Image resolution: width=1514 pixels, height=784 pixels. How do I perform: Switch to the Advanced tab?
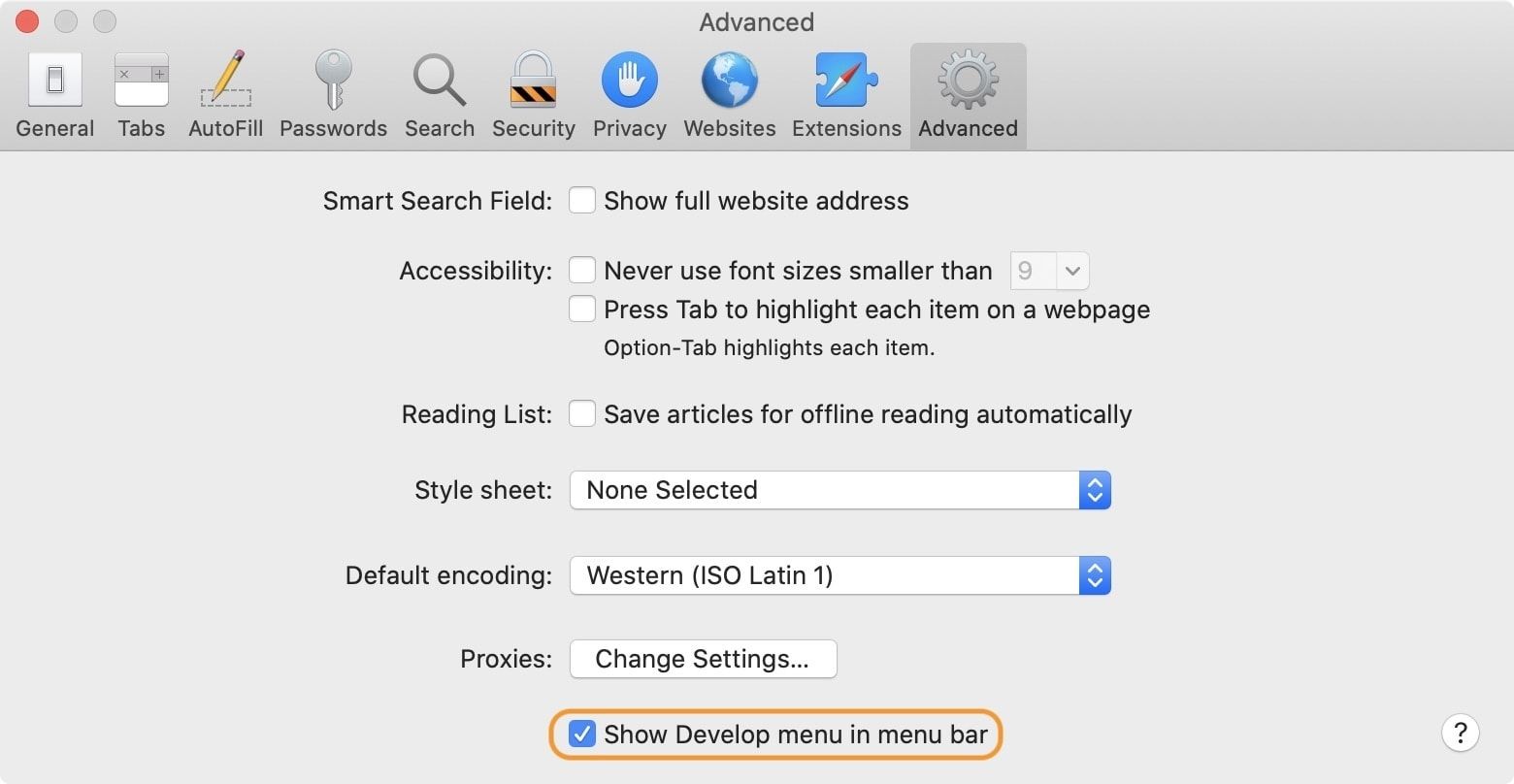[968, 95]
